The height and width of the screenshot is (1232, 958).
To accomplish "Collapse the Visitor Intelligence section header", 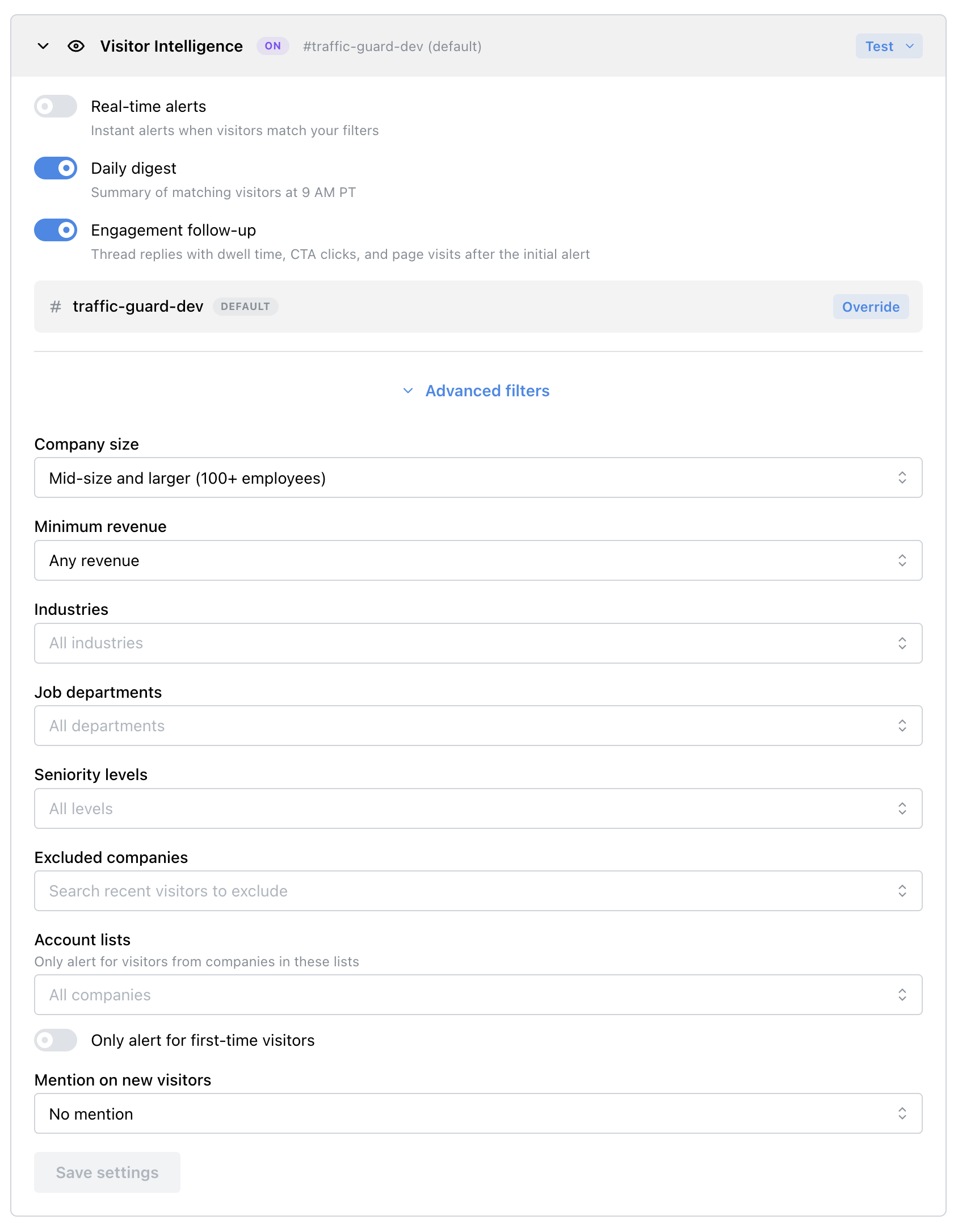I will pos(43,46).
